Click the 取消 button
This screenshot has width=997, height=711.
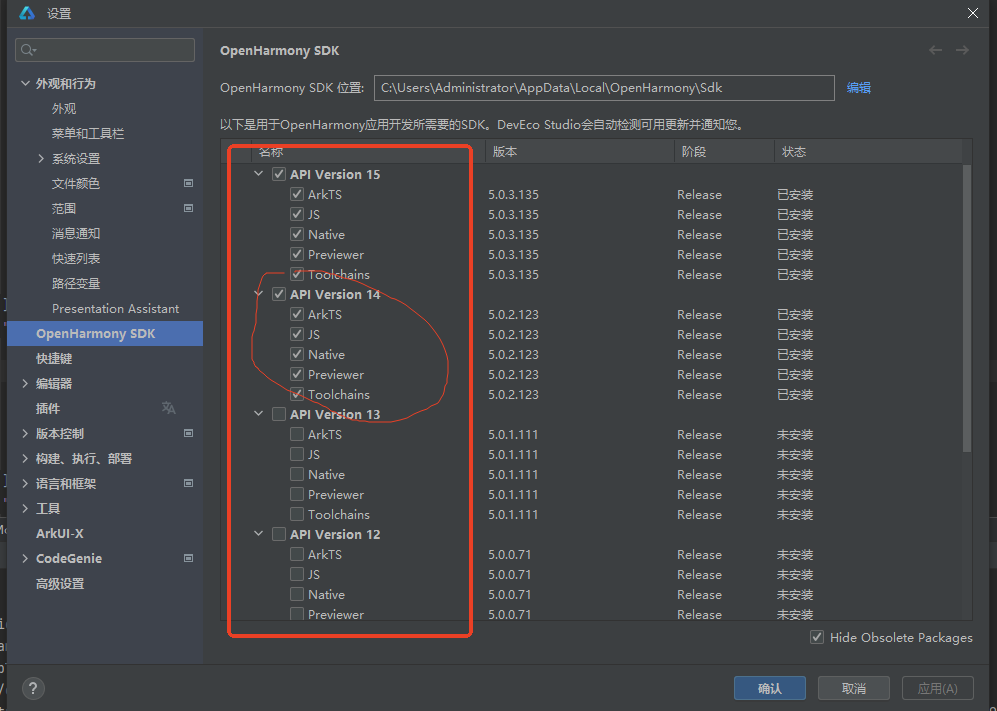point(854,688)
